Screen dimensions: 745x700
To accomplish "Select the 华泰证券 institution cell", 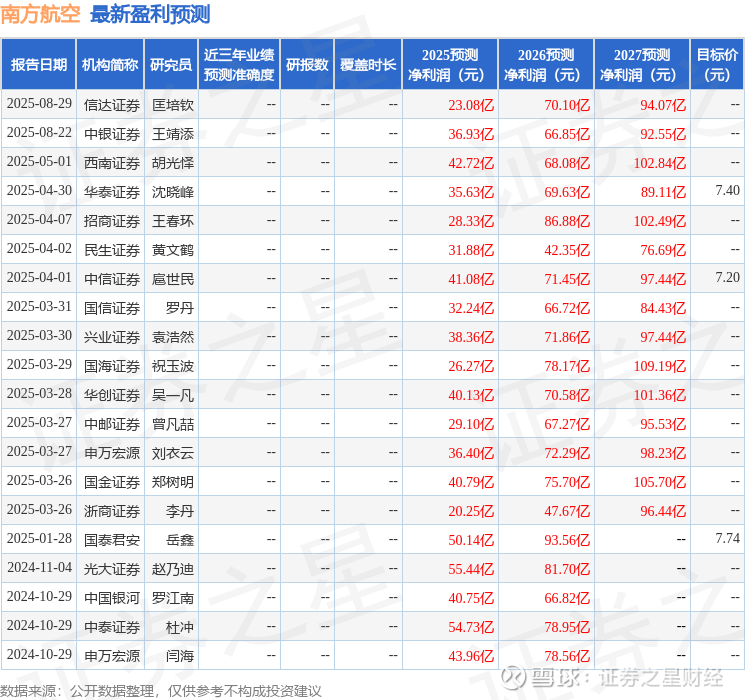I will [112, 192].
